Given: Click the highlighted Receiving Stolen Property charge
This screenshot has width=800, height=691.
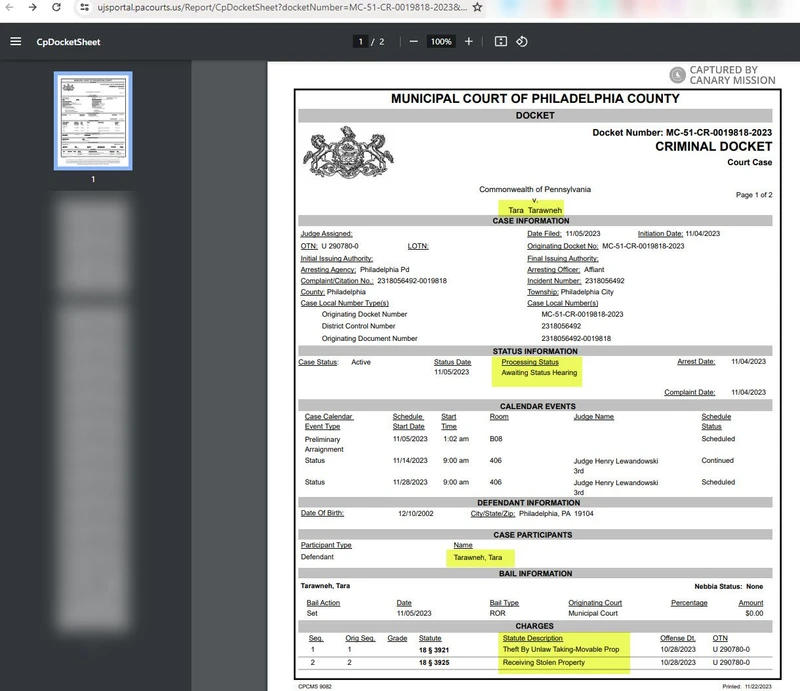Looking at the screenshot, I should 544,664.
